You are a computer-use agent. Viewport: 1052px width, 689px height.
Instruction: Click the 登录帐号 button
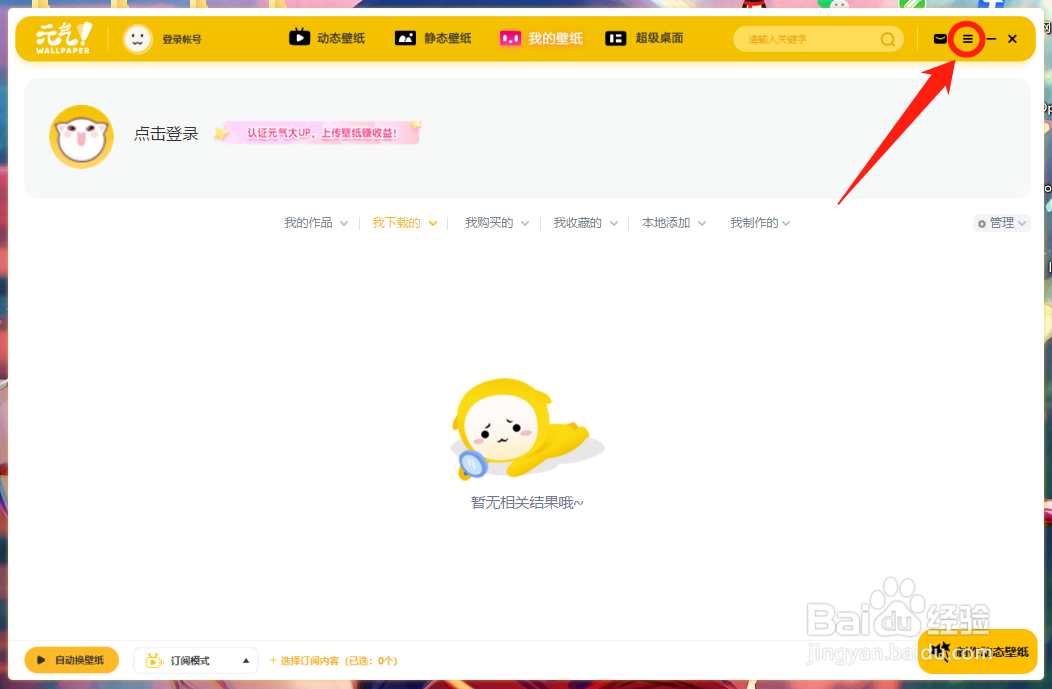pos(180,38)
